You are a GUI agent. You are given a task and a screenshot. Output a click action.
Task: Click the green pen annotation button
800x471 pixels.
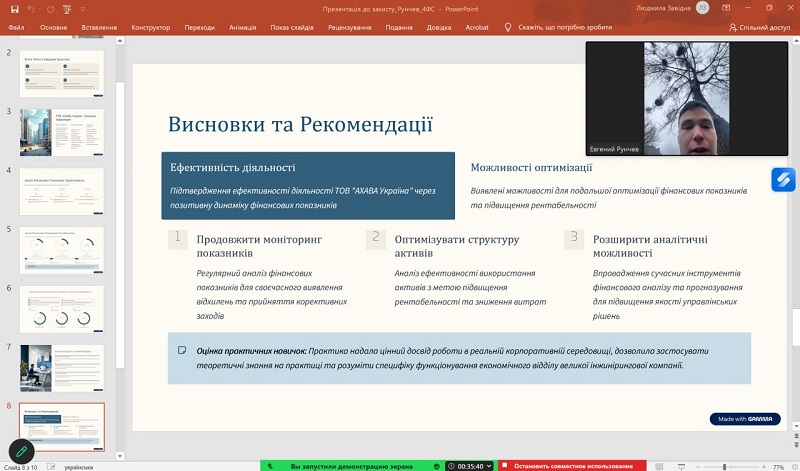point(22,452)
